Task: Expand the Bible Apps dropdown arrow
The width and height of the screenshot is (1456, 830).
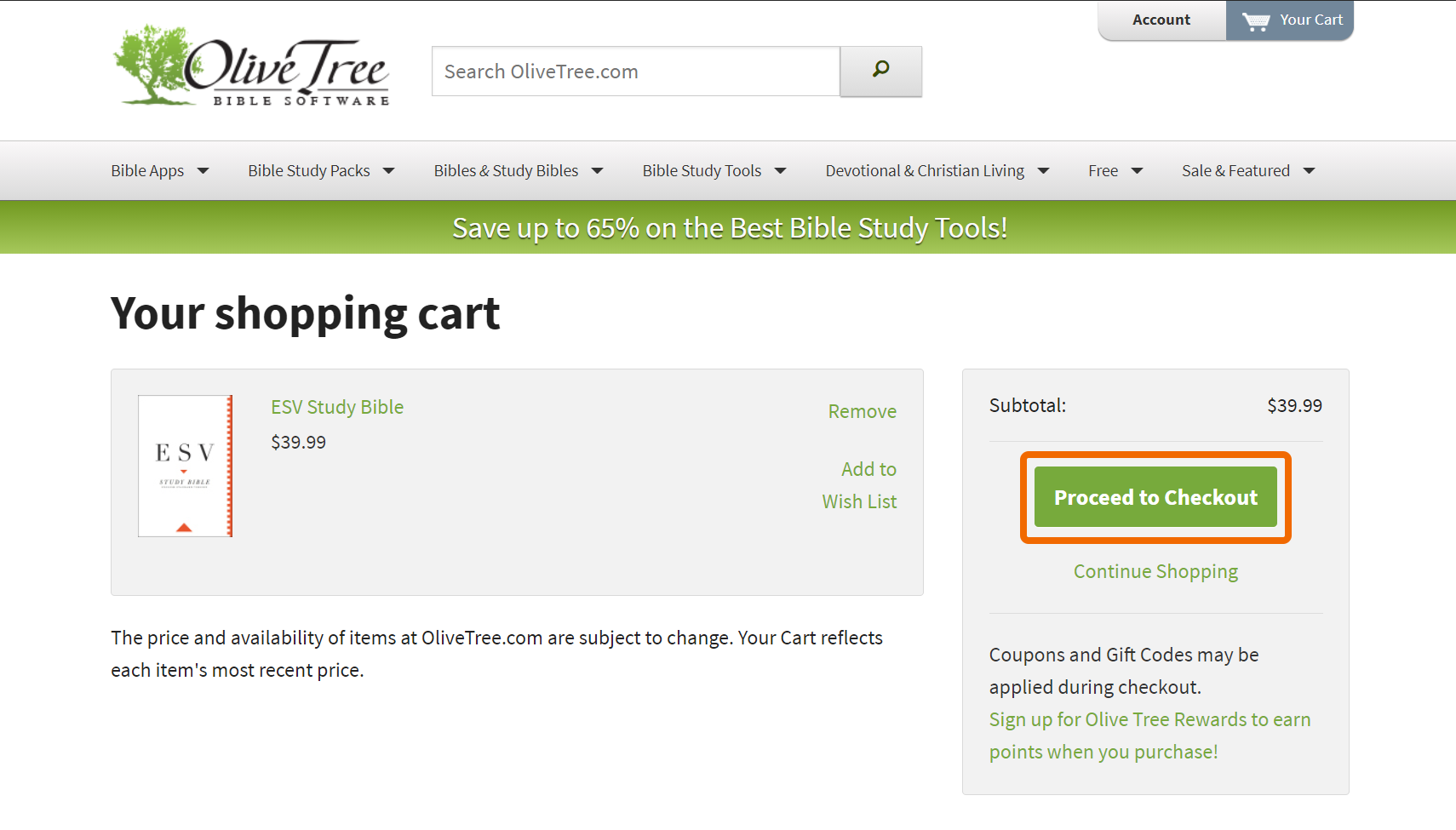Action: [203, 171]
